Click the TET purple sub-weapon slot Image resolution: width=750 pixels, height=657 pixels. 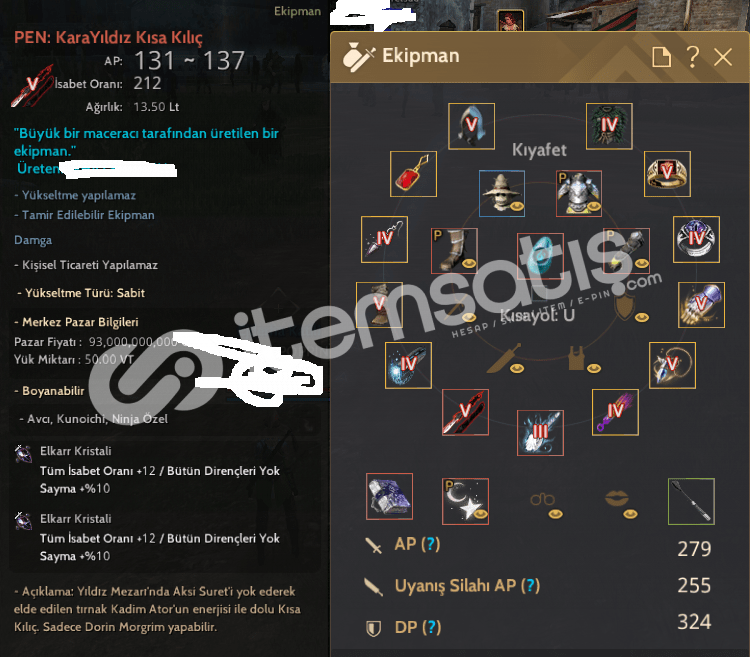[615, 412]
